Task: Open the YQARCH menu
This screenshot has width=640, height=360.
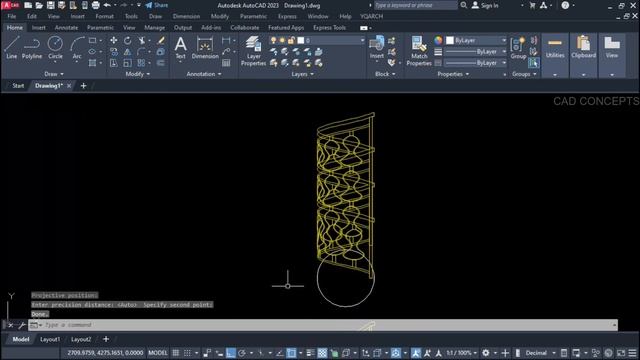Action: click(x=371, y=16)
